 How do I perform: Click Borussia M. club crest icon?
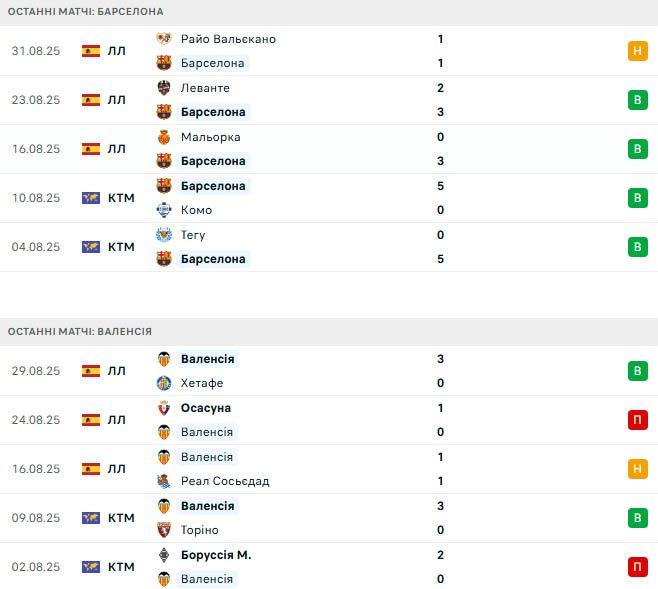click(x=165, y=555)
